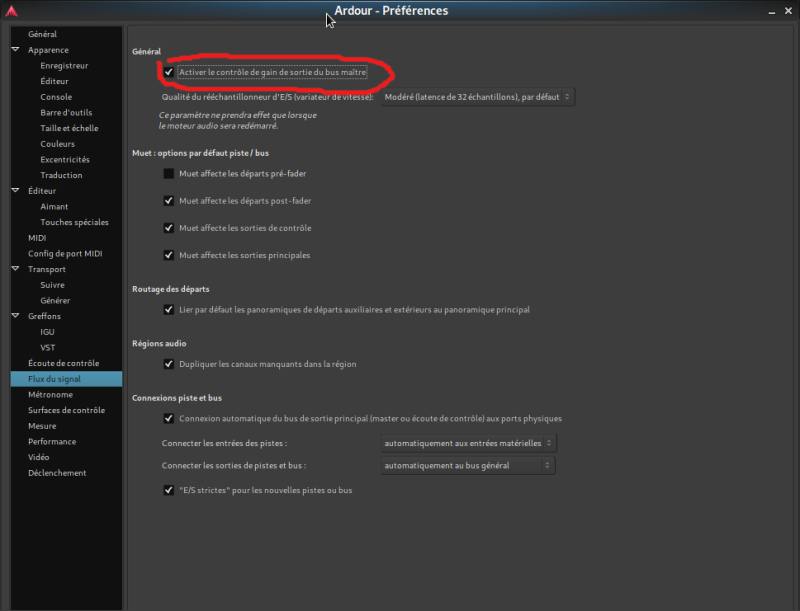Select Transport in the sidebar
Viewport: 800px width, 611px height.
coord(47,269)
